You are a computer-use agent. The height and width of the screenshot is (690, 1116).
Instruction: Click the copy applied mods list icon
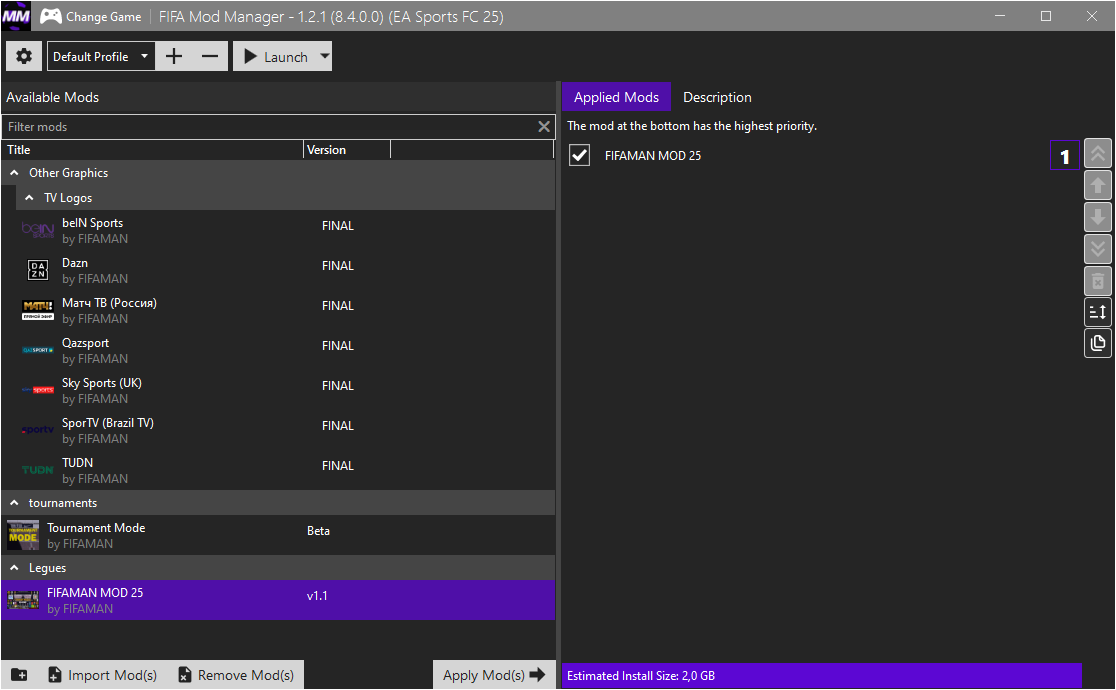click(1097, 343)
